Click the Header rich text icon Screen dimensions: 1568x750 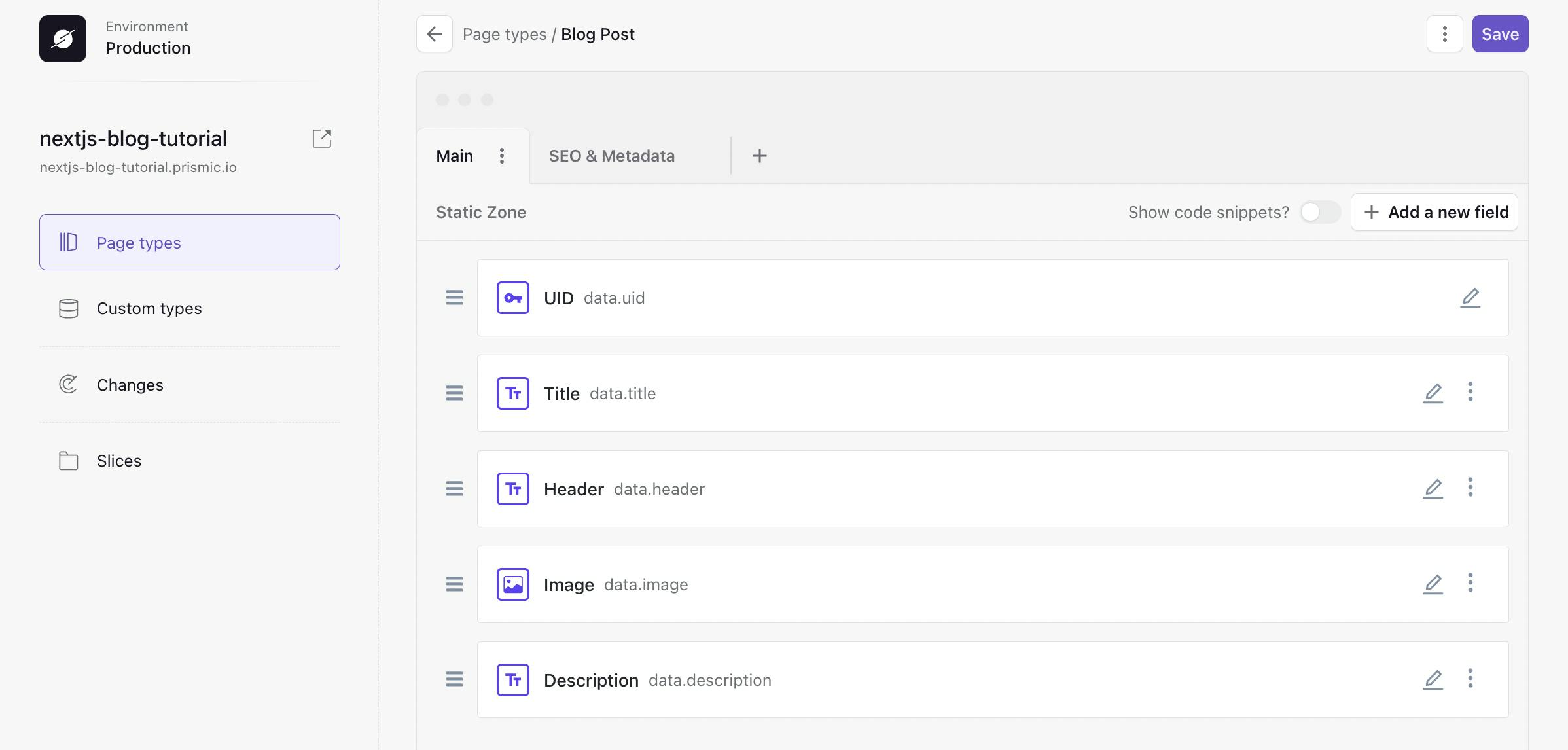513,488
